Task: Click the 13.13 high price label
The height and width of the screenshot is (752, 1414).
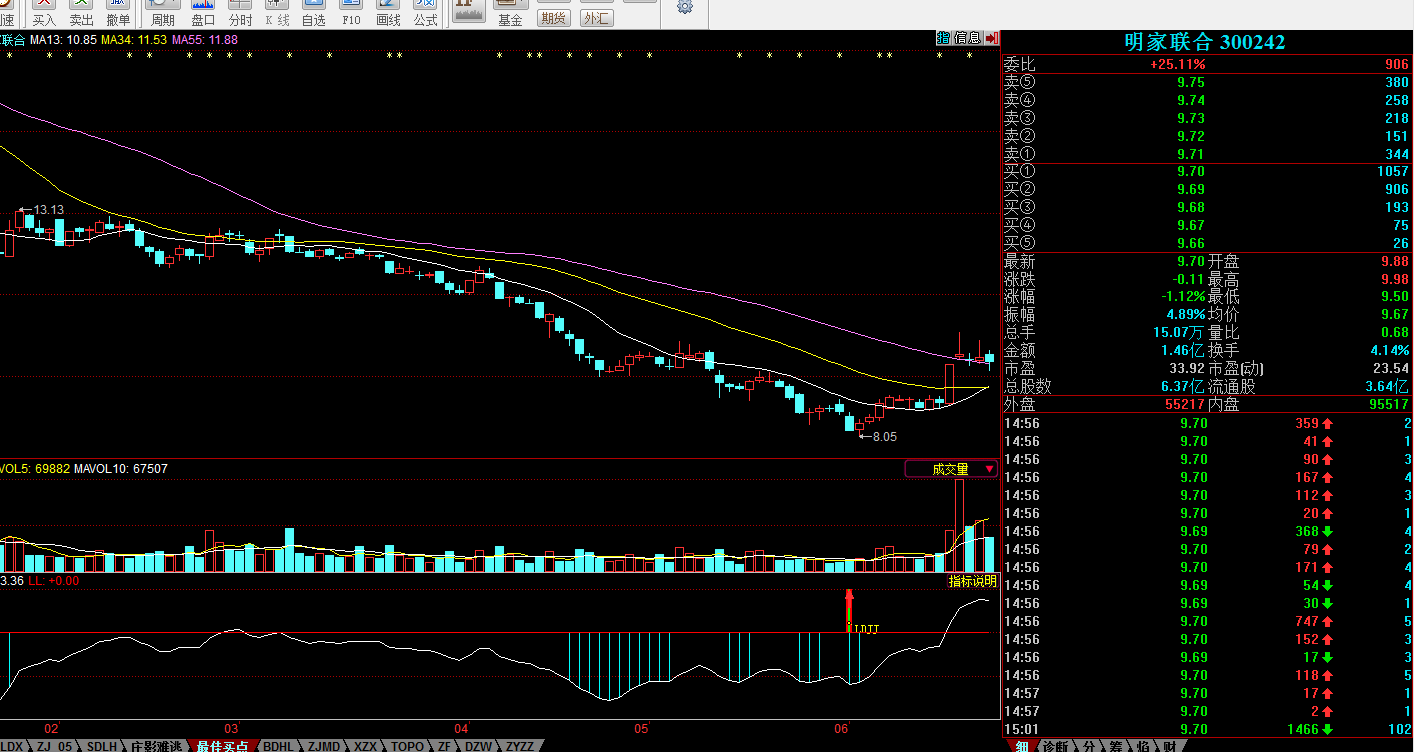Action: (x=48, y=210)
